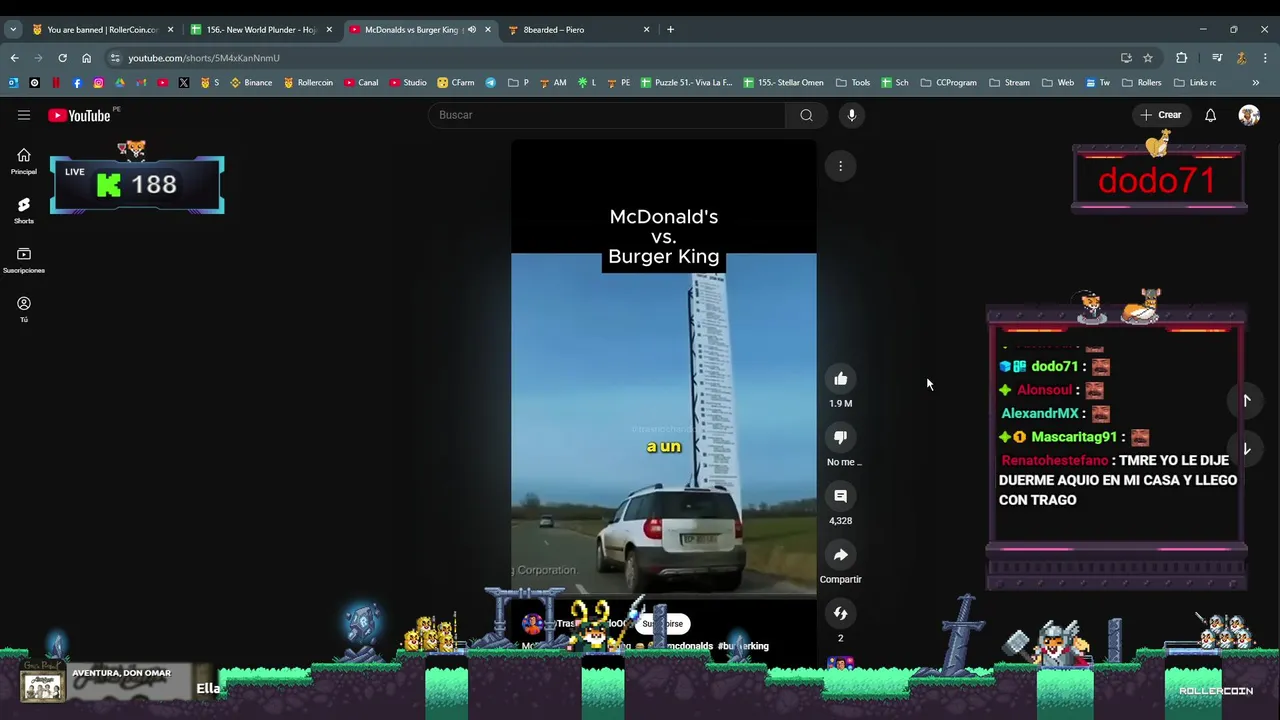Open the Binance bookmark
Viewport: 1280px width, 720px height.
[251, 83]
